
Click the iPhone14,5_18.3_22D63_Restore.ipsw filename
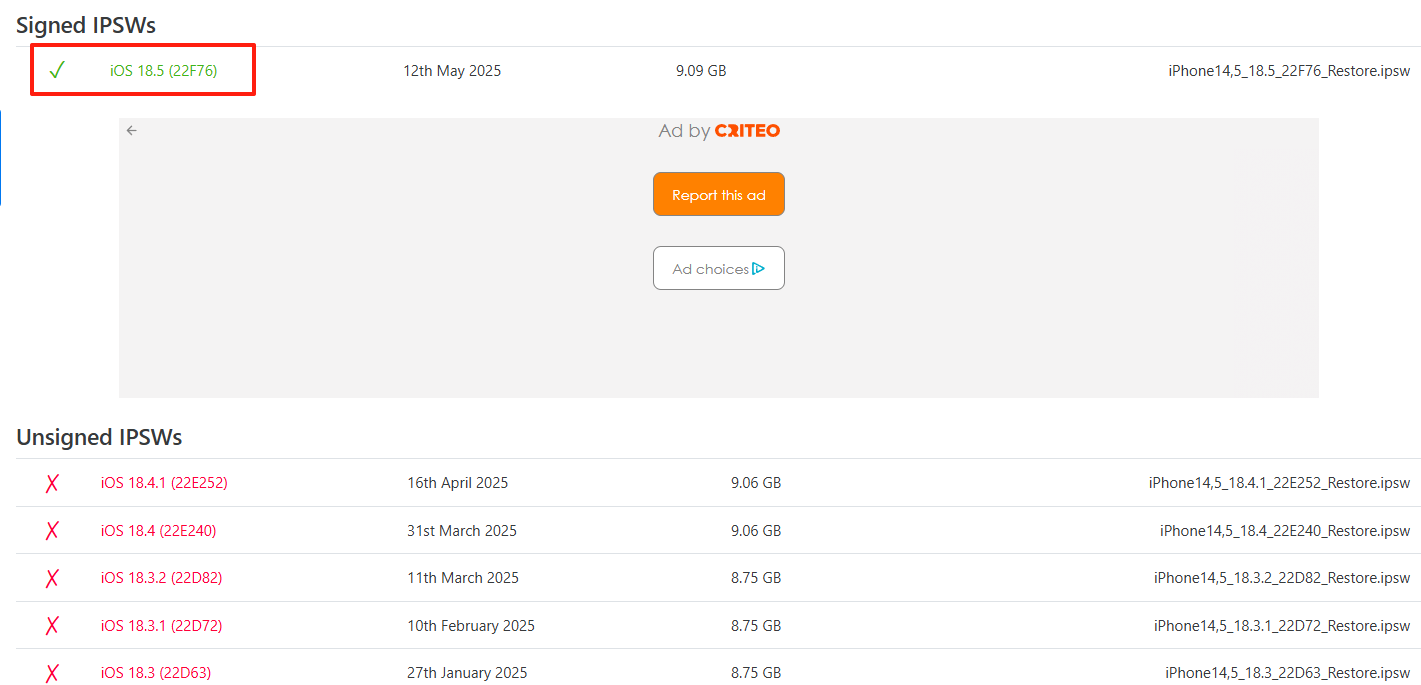coord(1287,673)
